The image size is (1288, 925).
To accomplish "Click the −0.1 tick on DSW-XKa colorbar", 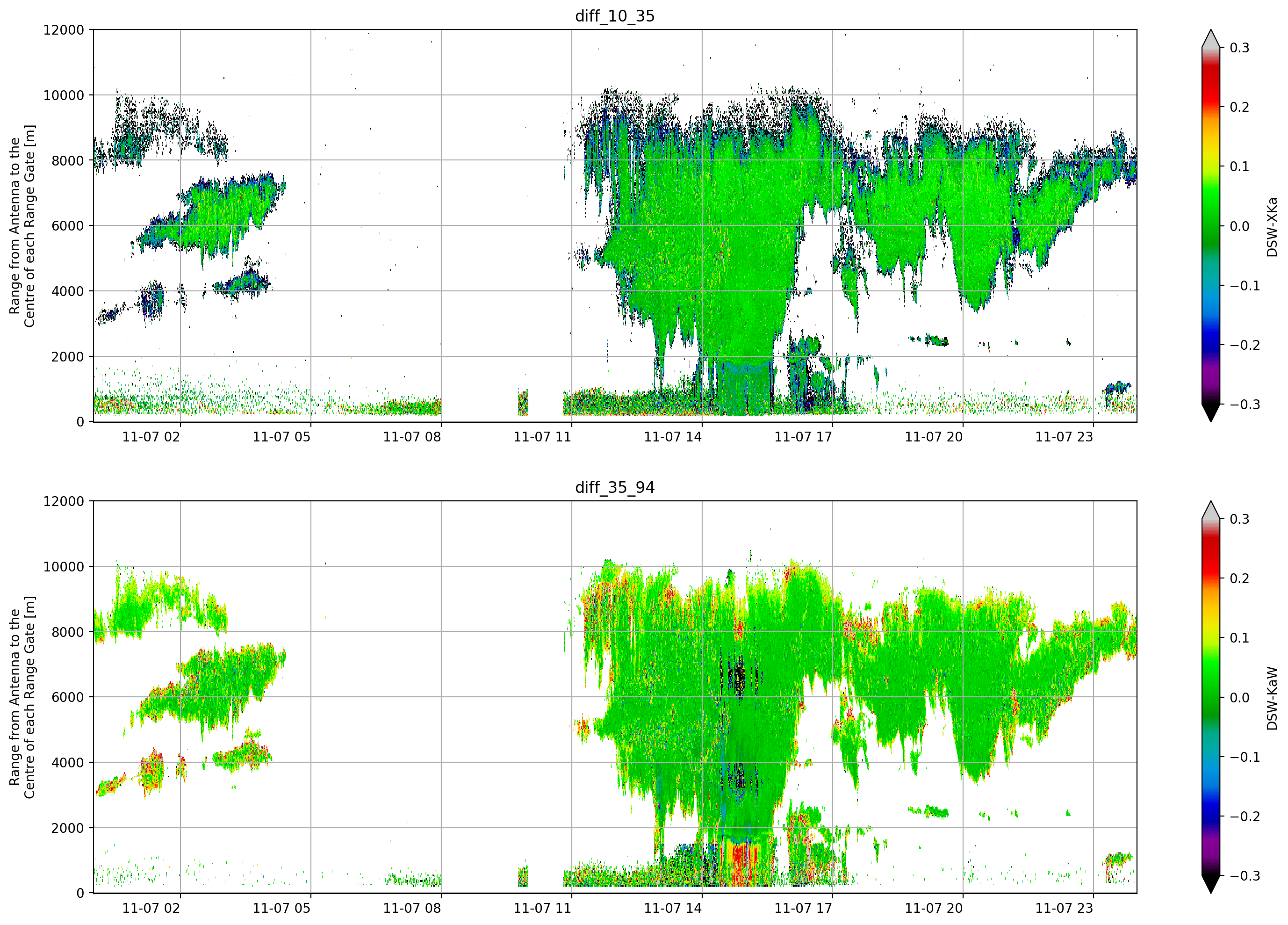I will click(1245, 286).
